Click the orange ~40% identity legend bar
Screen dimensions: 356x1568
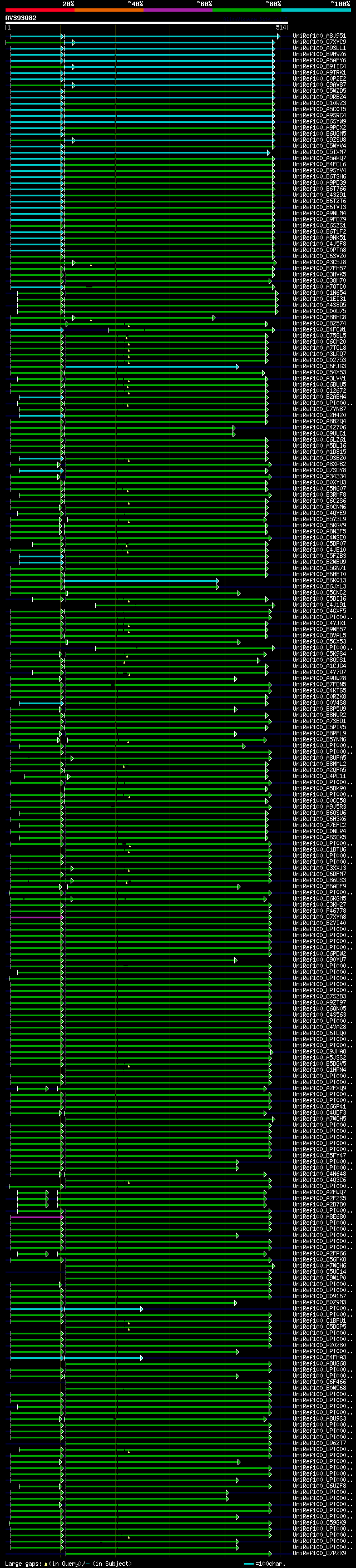[109, 10]
